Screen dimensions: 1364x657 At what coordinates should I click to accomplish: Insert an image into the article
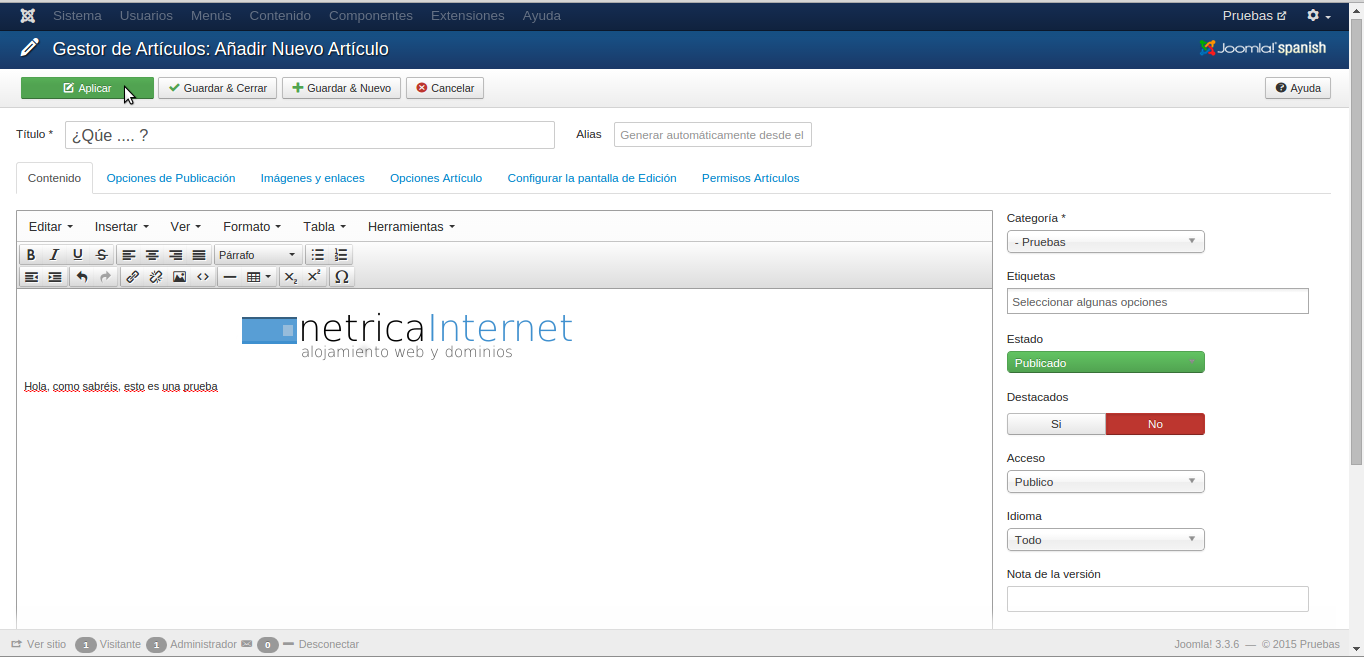tap(179, 277)
